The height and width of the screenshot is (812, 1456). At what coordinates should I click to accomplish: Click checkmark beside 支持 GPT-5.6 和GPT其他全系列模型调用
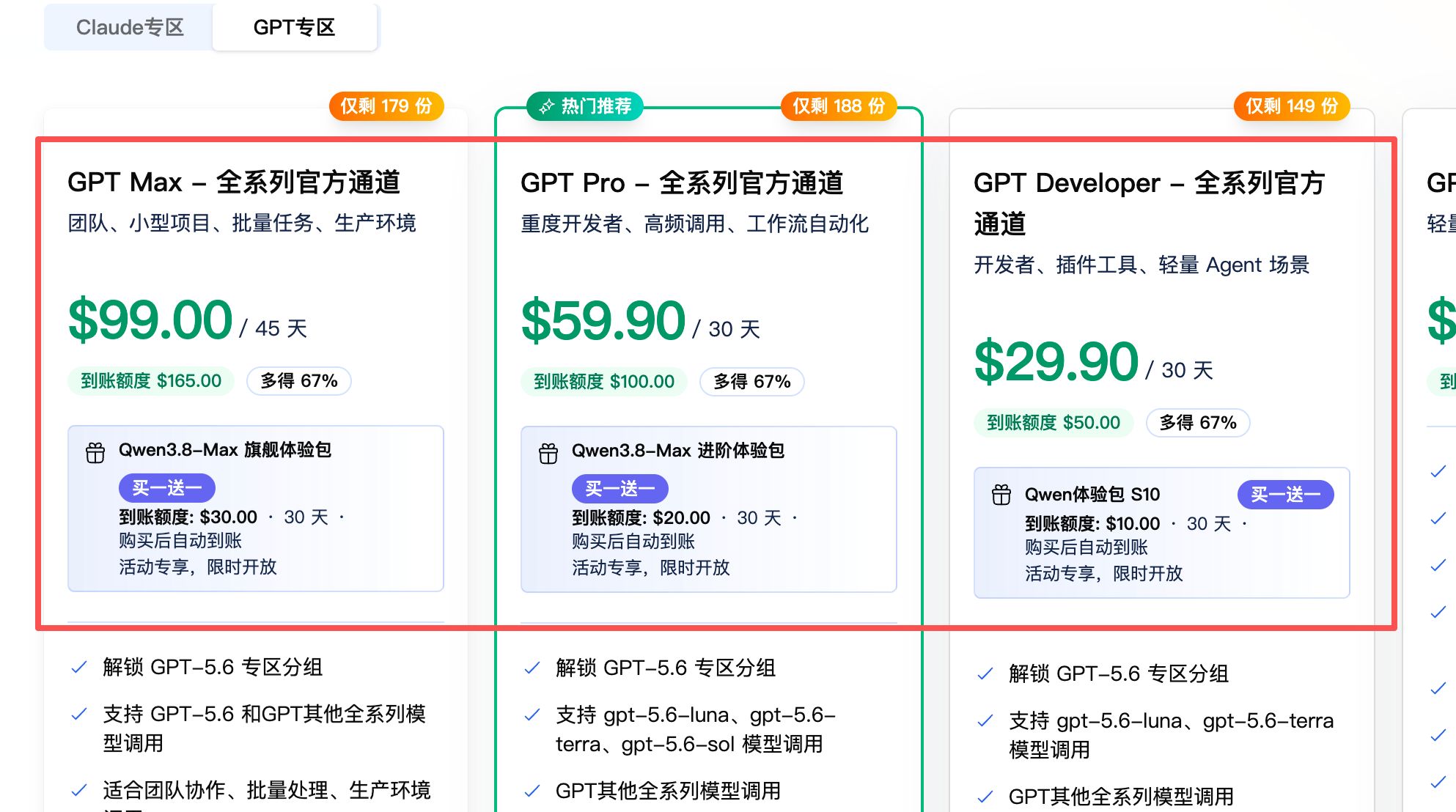79,714
